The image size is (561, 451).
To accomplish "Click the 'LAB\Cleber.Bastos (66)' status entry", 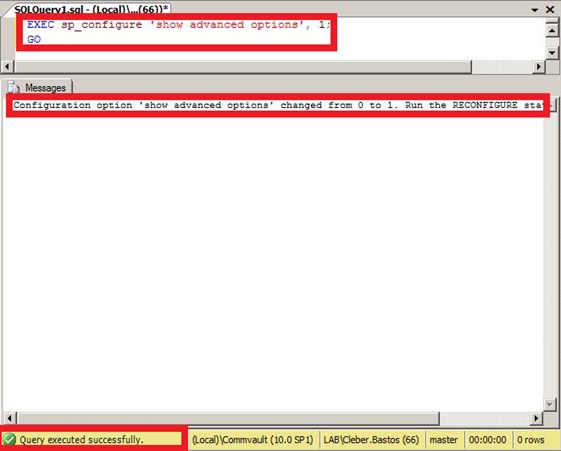I will (371, 439).
